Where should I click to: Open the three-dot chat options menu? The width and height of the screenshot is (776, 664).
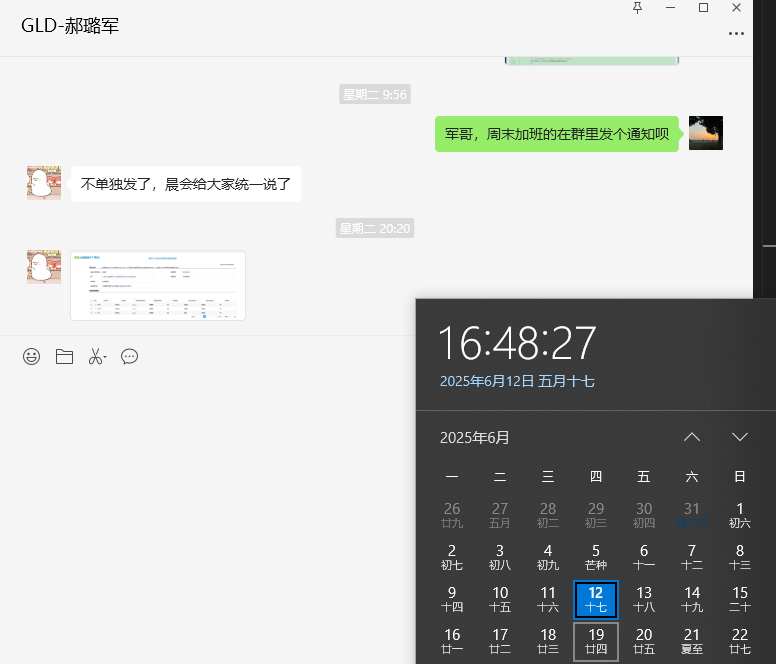(736, 34)
